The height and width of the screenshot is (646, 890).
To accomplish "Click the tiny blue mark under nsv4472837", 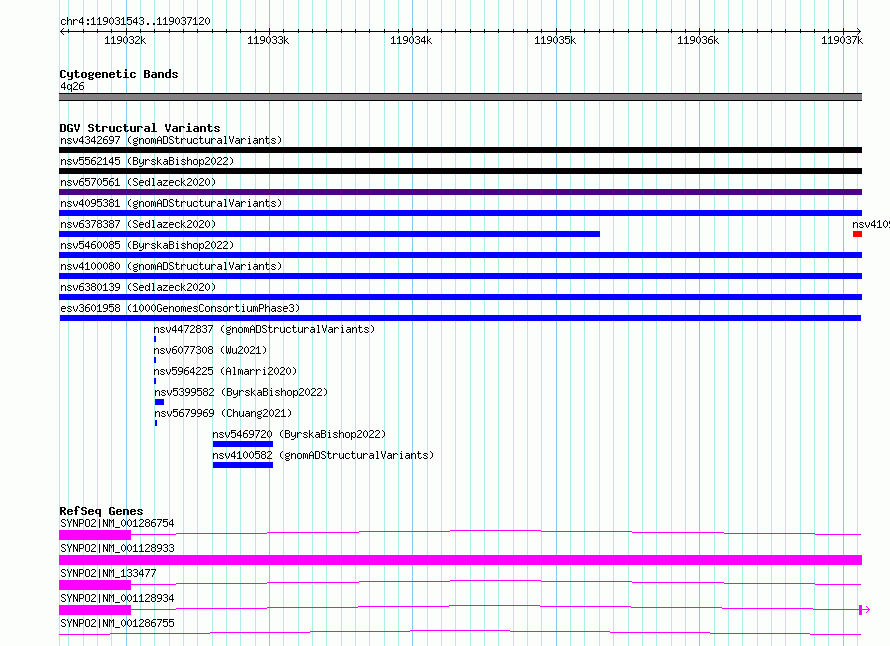I will point(155,339).
